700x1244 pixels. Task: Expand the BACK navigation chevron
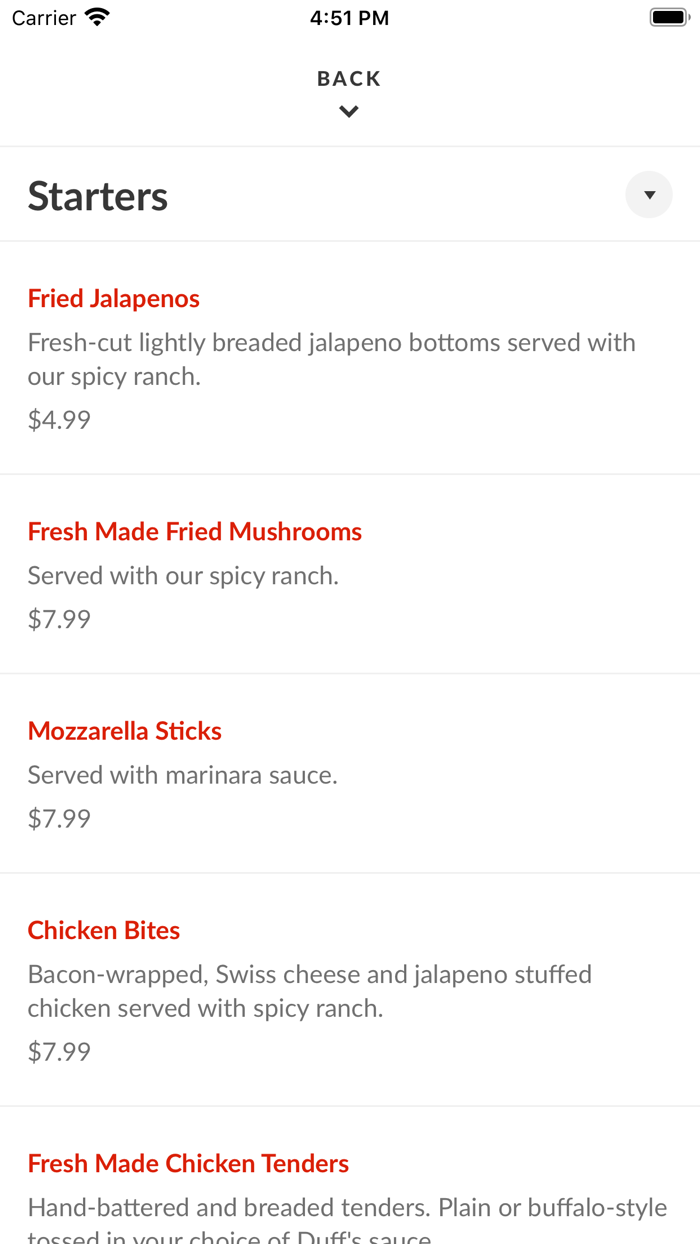(348, 110)
